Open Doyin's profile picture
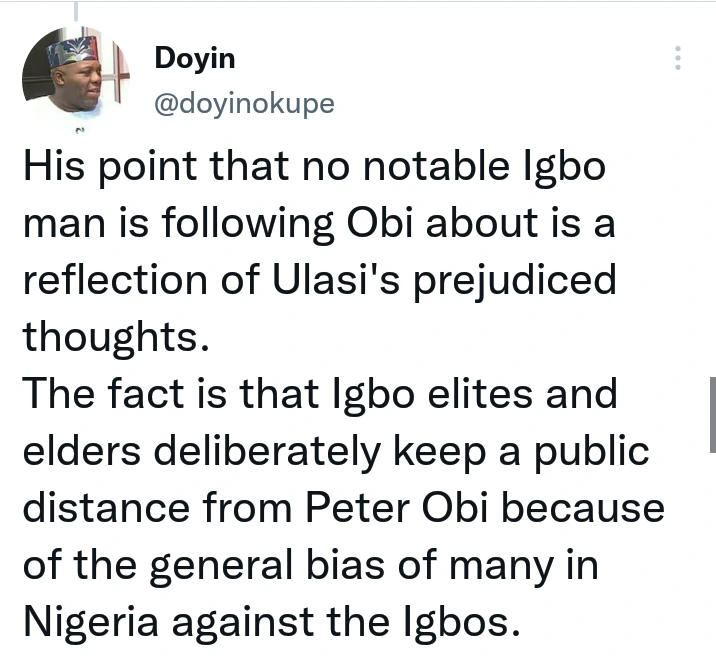 tap(75, 73)
